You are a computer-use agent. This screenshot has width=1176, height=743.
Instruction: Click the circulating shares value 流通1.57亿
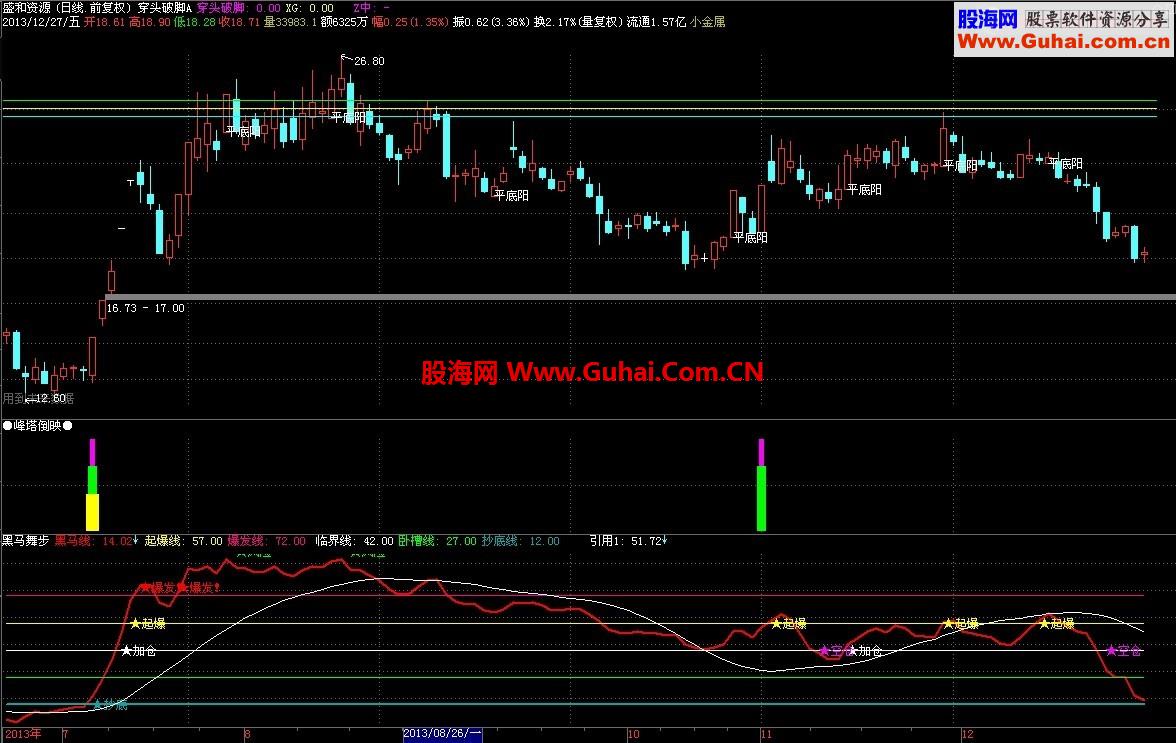pyautogui.click(x=657, y=22)
